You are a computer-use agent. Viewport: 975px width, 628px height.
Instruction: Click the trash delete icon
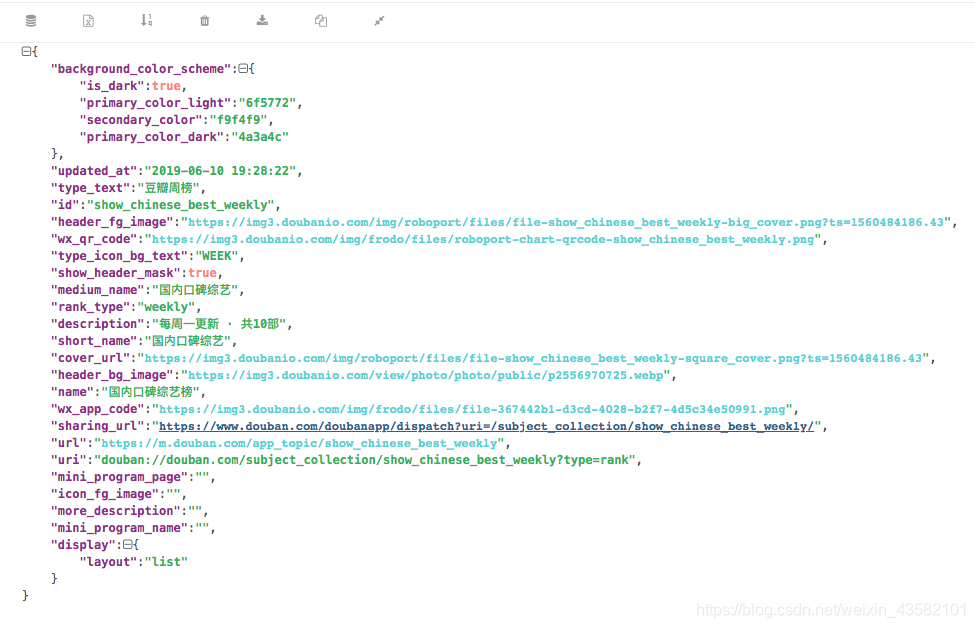pos(205,21)
